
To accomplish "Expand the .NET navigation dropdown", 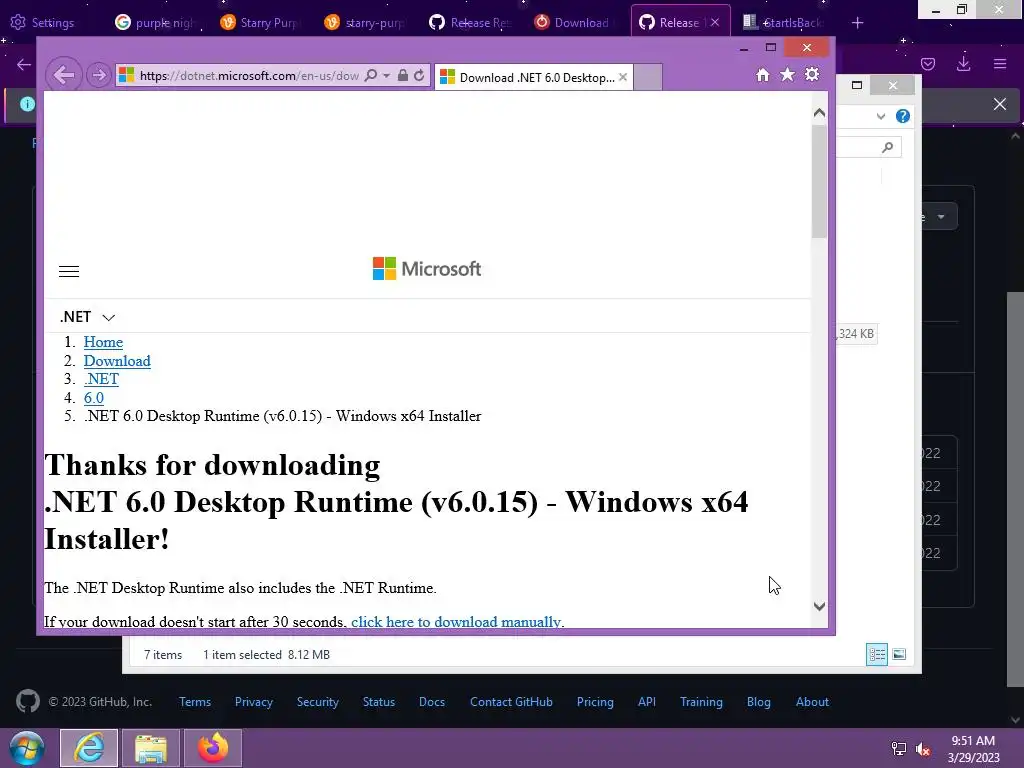I will 88,317.
